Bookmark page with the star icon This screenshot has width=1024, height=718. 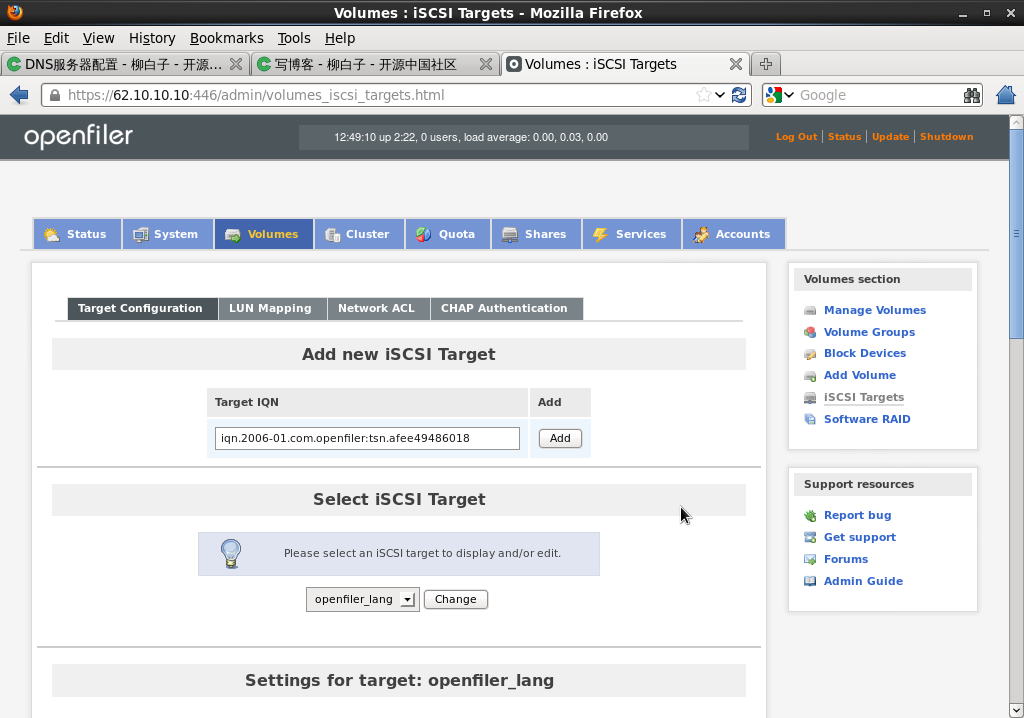(704, 95)
